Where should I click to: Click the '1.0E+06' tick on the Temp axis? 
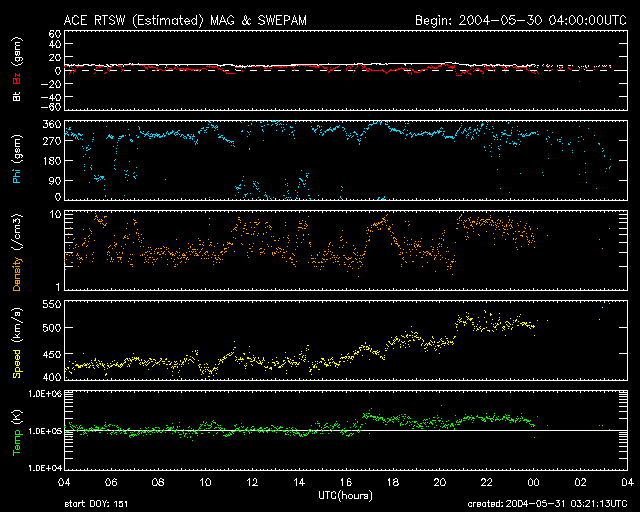pos(45,394)
